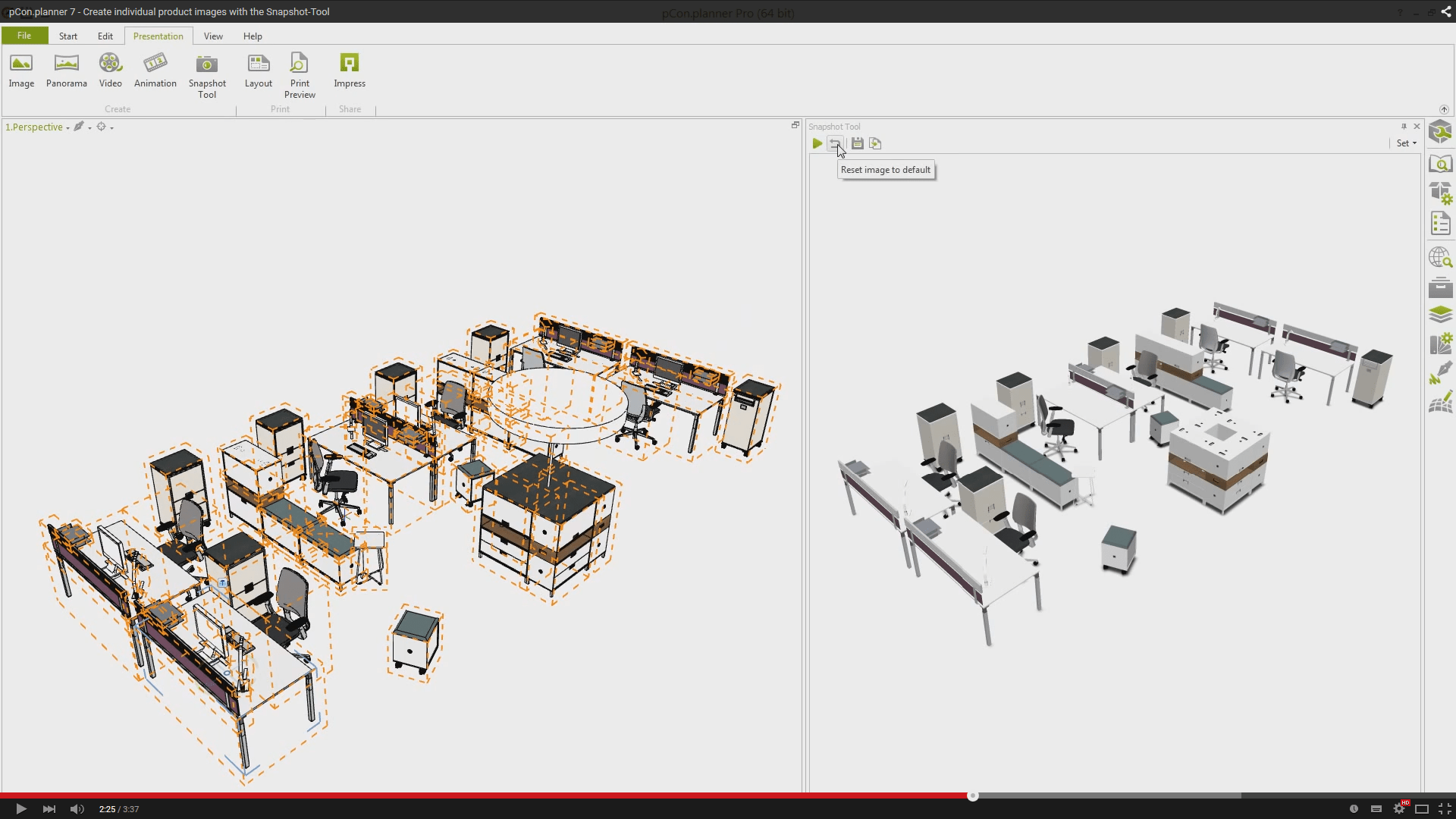The image size is (1456, 819).
Task: Select the Snapshot Tool in the ribbon
Action: (206, 74)
